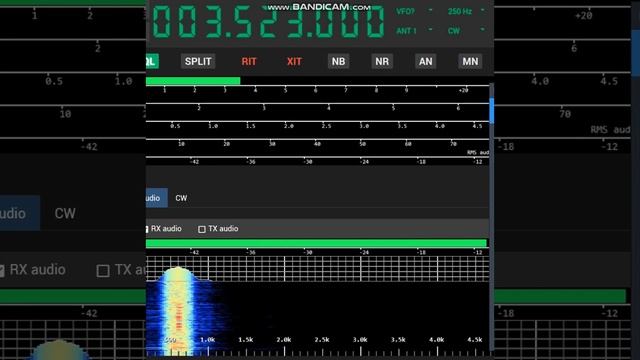Viewport: 640px width, 360px height.
Task: Open the ANT 1 antenna dropdown
Action: point(414,31)
